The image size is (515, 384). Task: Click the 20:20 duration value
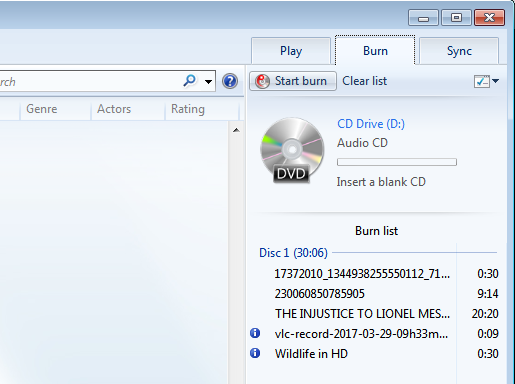coord(485,314)
